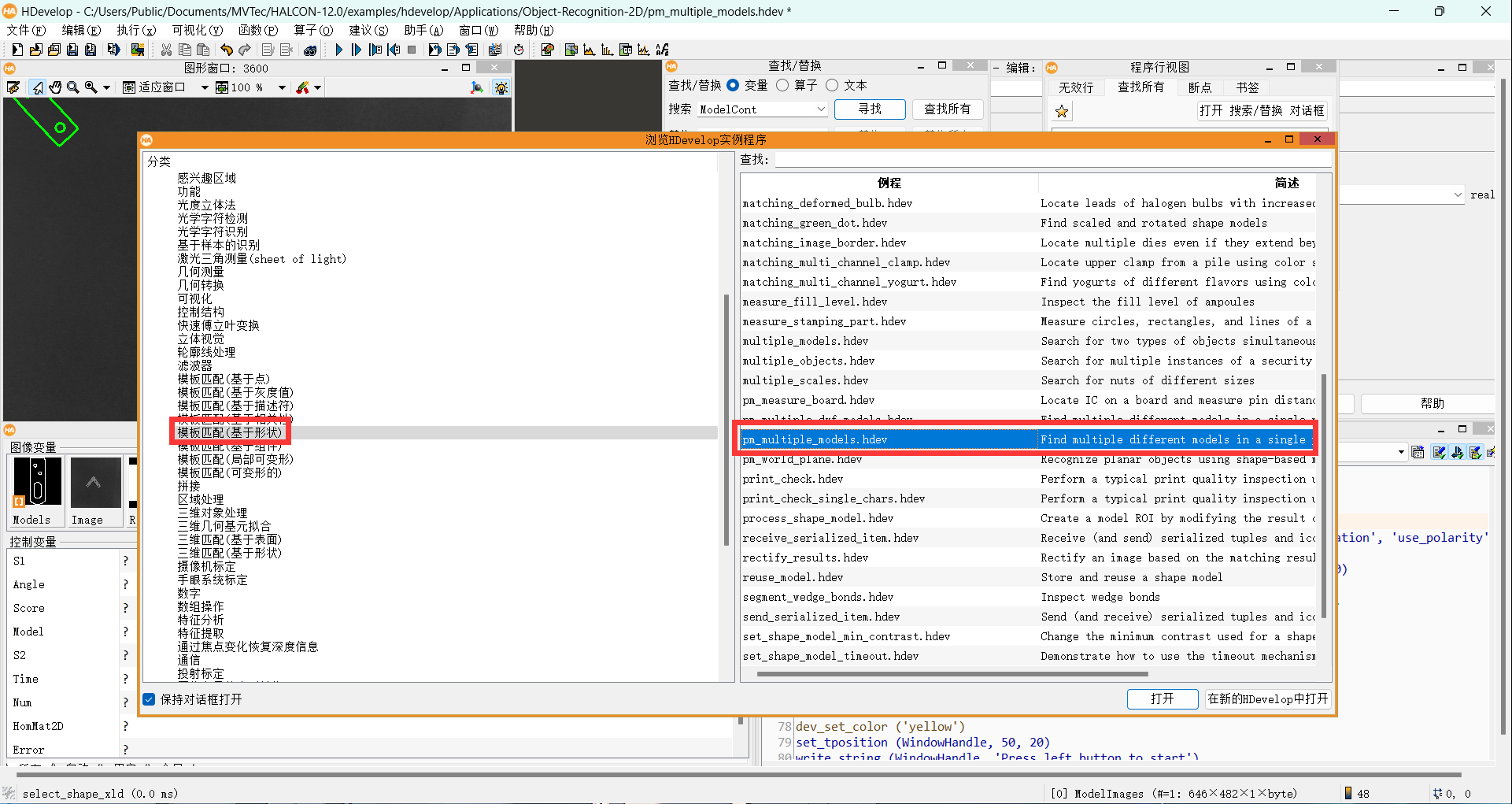Open the 100 % zoom dropdown
Viewport: 1512px width, 804px height.
point(281,87)
